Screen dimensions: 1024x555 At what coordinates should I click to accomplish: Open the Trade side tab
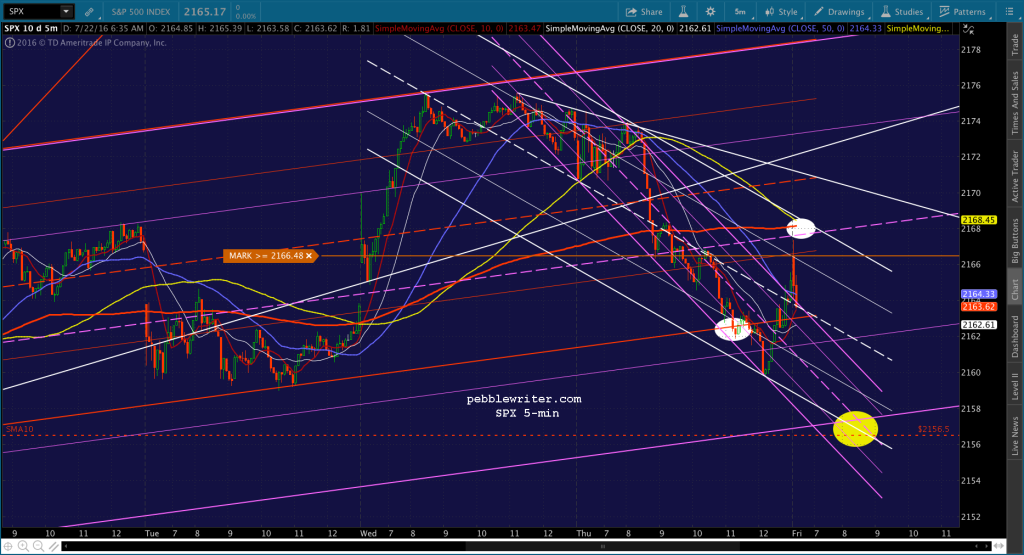(1015, 44)
